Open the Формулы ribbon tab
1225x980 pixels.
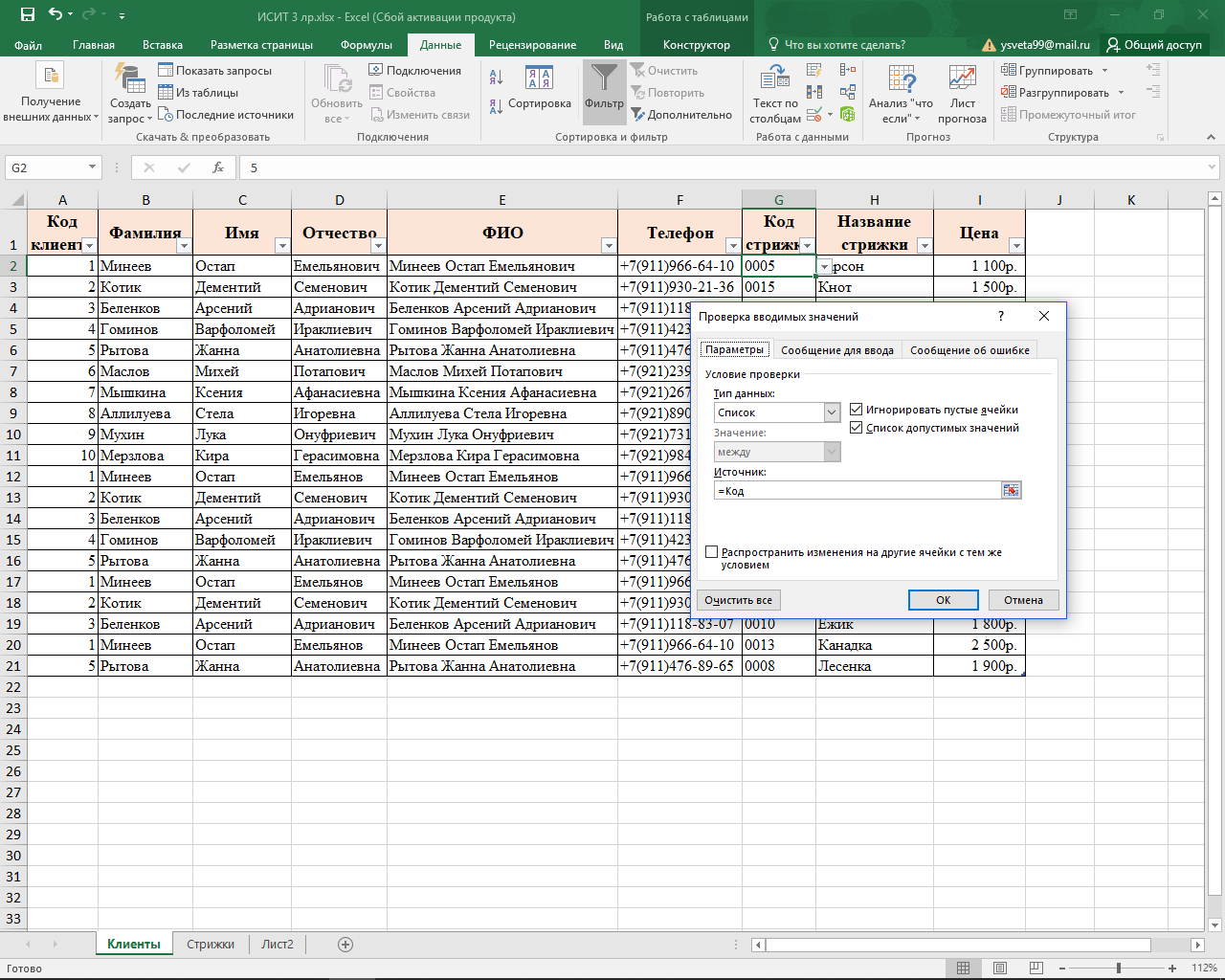pos(366,45)
